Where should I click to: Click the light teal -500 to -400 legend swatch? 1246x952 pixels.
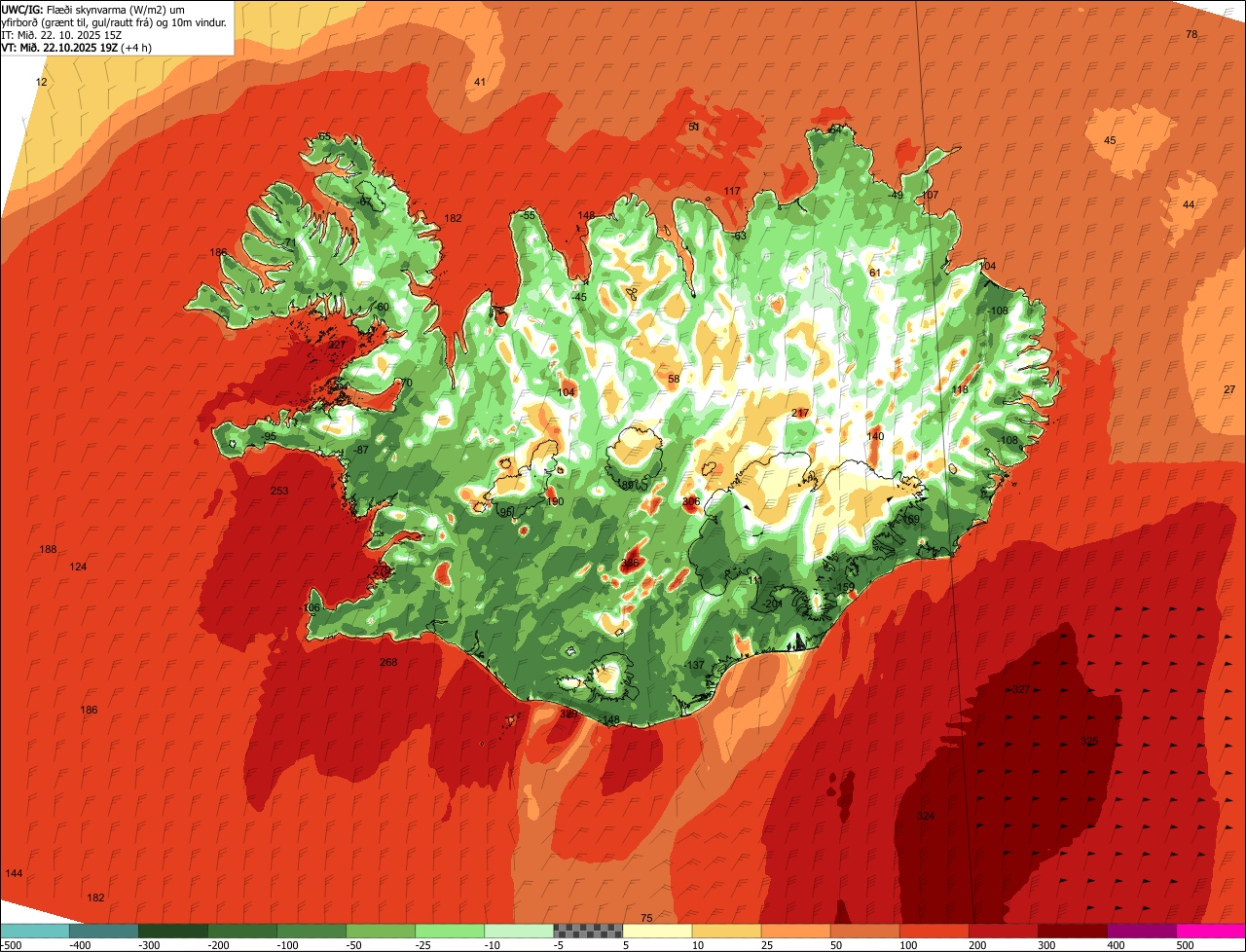[34, 931]
